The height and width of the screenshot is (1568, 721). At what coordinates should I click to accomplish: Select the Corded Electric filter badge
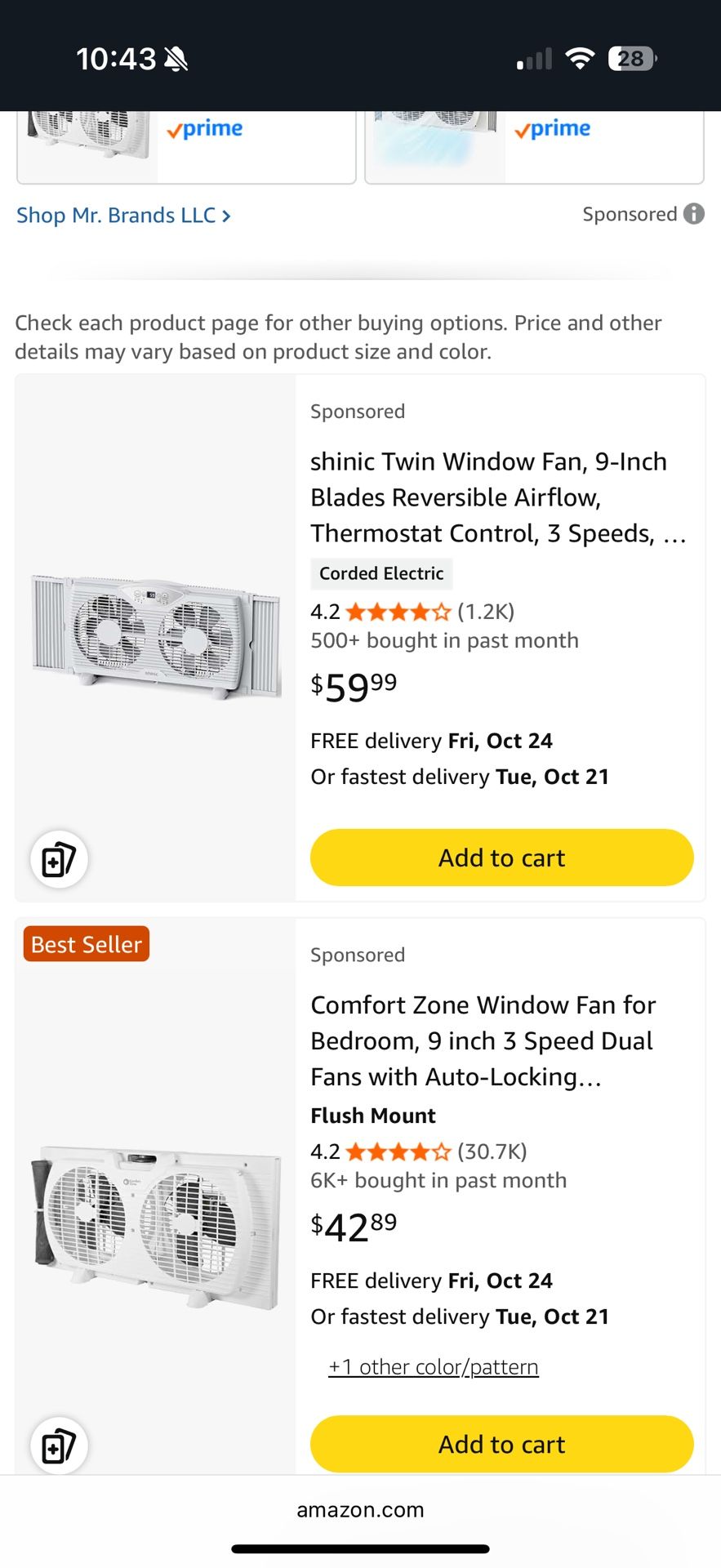tap(381, 573)
